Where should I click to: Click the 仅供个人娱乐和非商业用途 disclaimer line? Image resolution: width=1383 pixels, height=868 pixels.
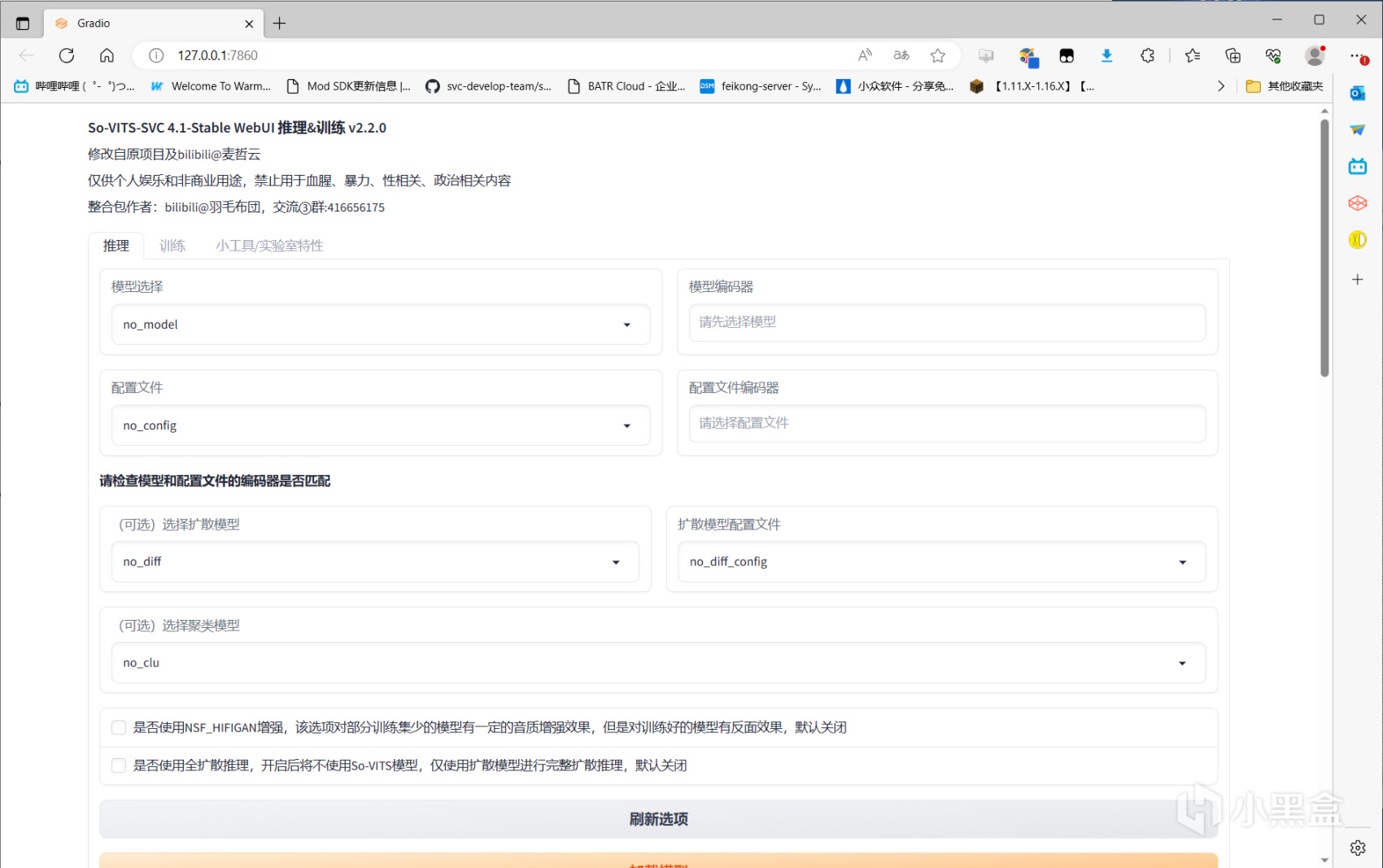point(299,181)
